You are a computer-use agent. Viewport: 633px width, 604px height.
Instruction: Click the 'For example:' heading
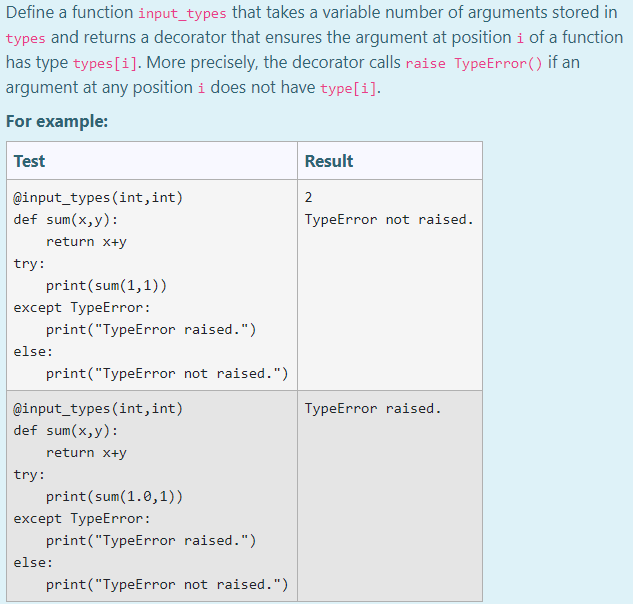pyautogui.click(x=57, y=121)
